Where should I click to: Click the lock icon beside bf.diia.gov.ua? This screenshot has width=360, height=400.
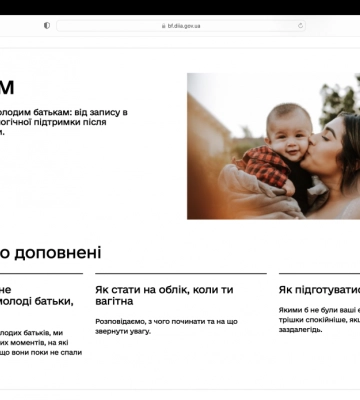click(163, 26)
